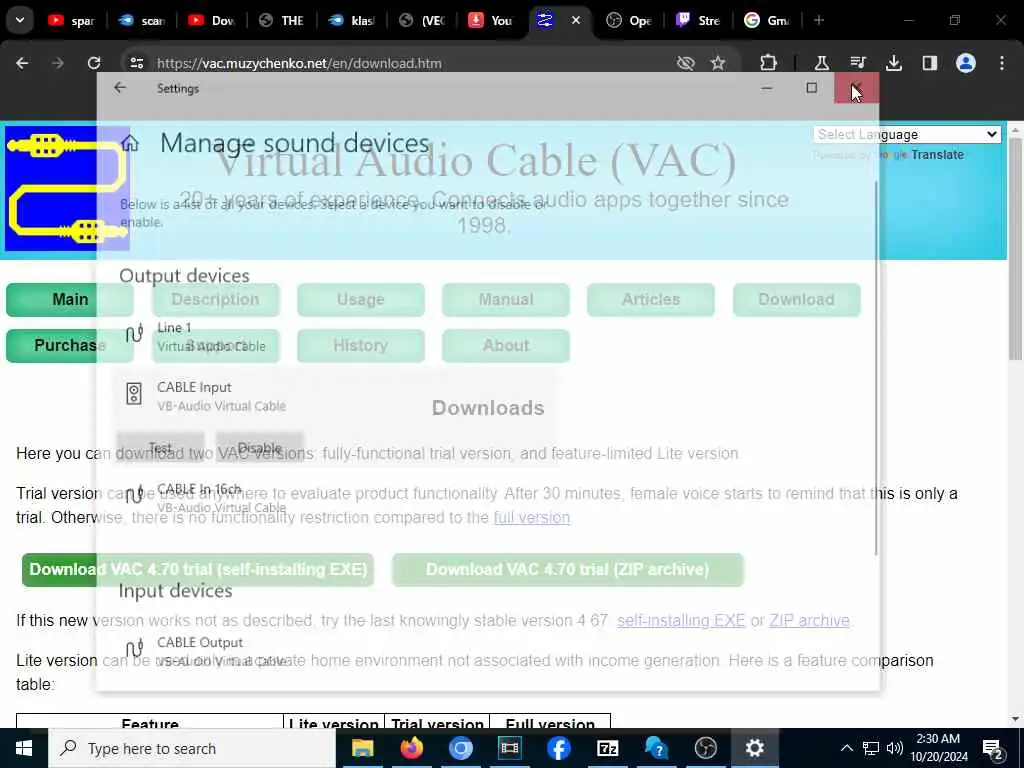Open File Explorer from taskbar
The image size is (1024, 768).
point(362,748)
